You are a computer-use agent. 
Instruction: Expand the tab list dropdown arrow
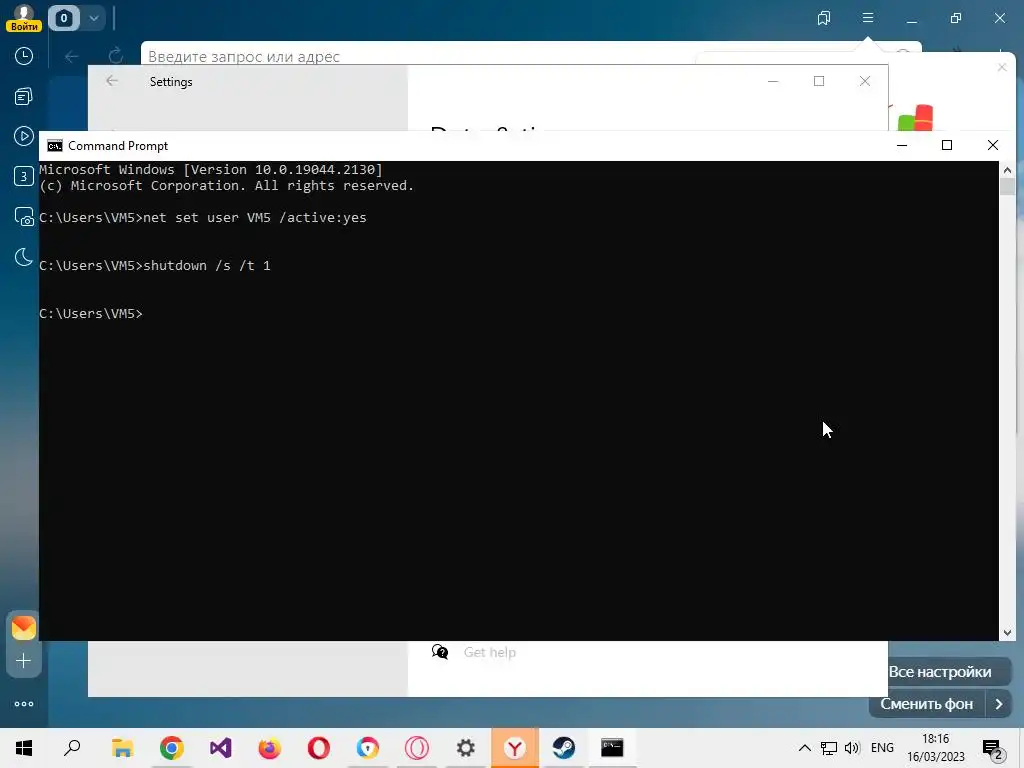pyautogui.click(x=94, y=18)
